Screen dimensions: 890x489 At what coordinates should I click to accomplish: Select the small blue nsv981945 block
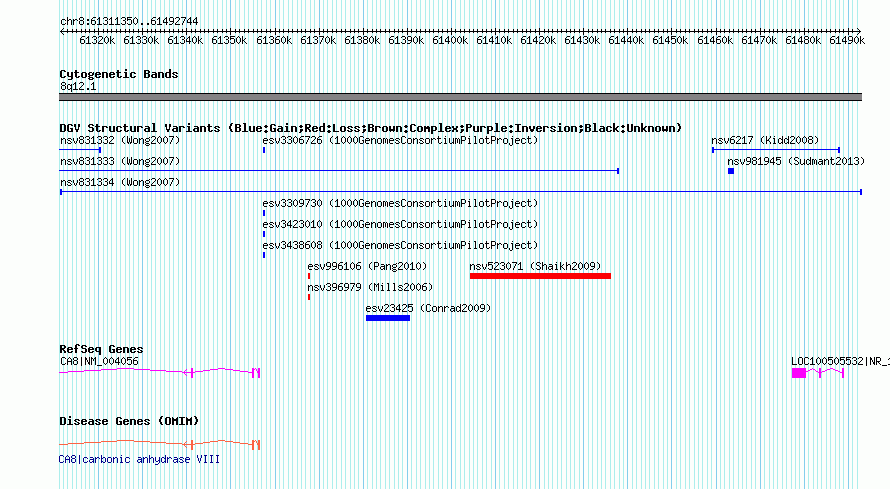click(731, 171)
